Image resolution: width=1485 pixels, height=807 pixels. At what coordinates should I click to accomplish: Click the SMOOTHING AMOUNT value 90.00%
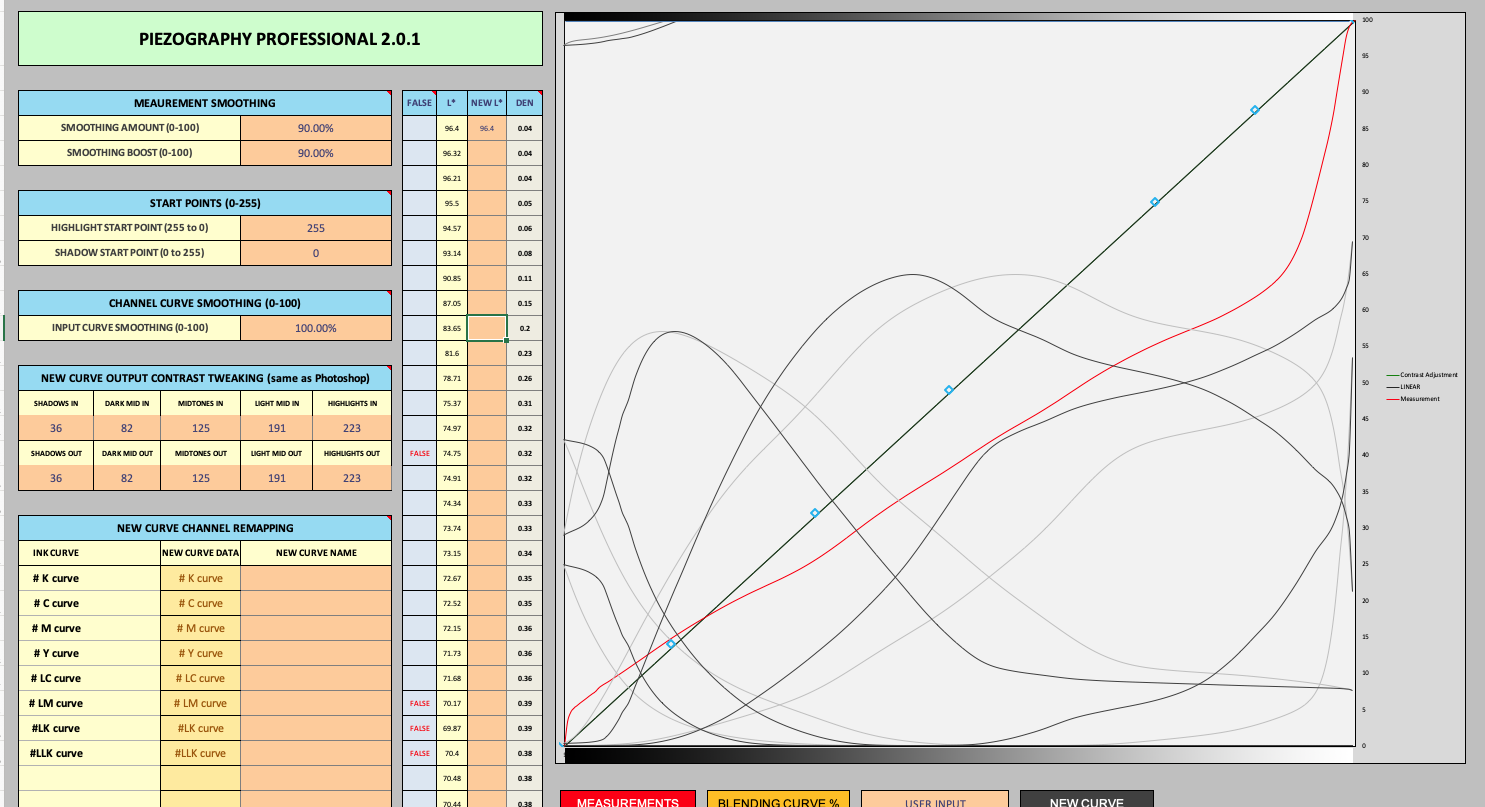tap(316, 128)
